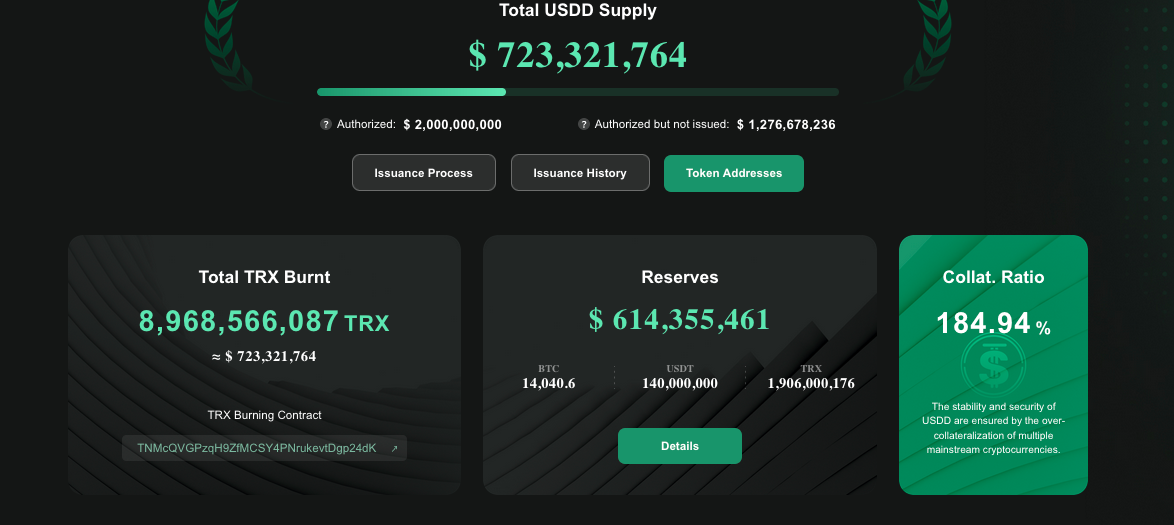
Task: Click the TRX reserve amount 1,906,000,176
Action: [x=811, y=383]
